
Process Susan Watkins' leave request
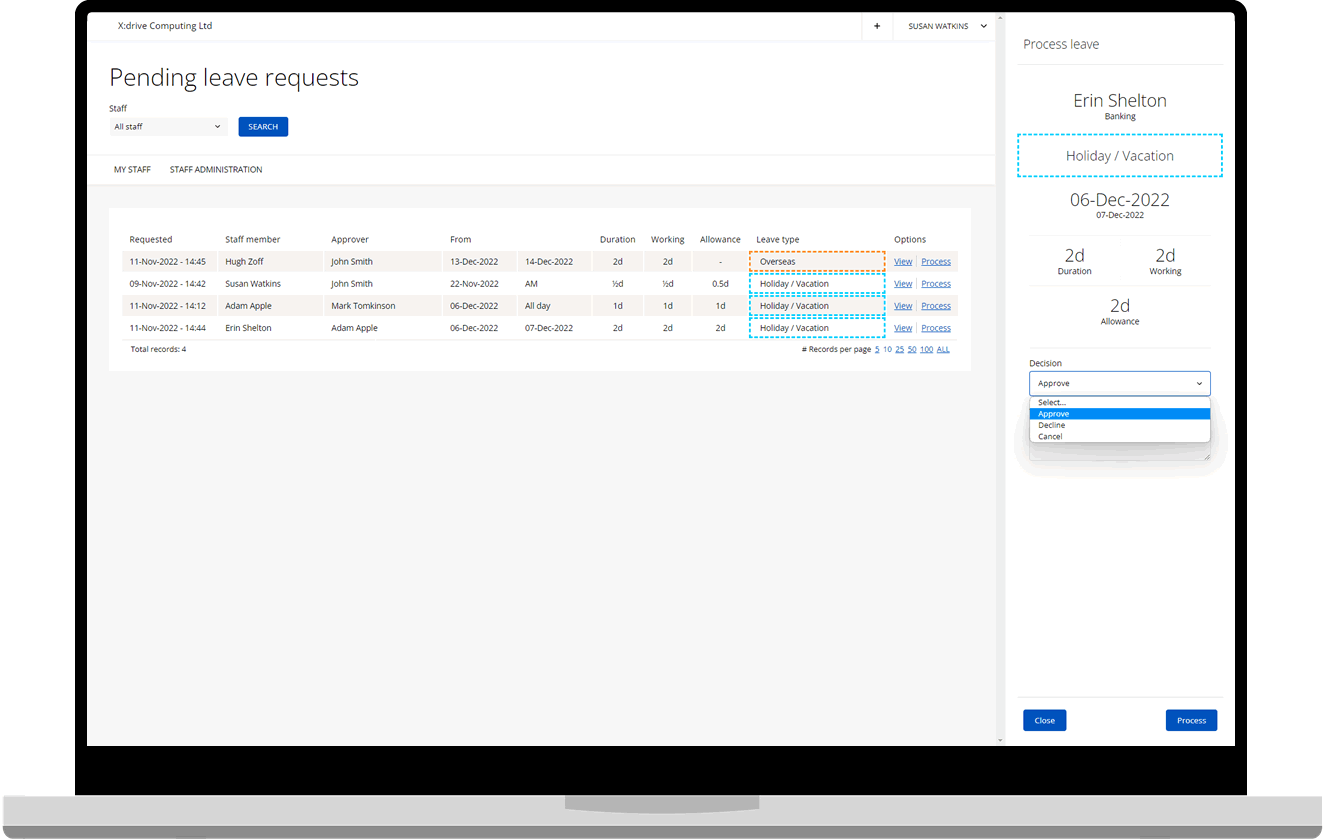(x=936, y=284)
